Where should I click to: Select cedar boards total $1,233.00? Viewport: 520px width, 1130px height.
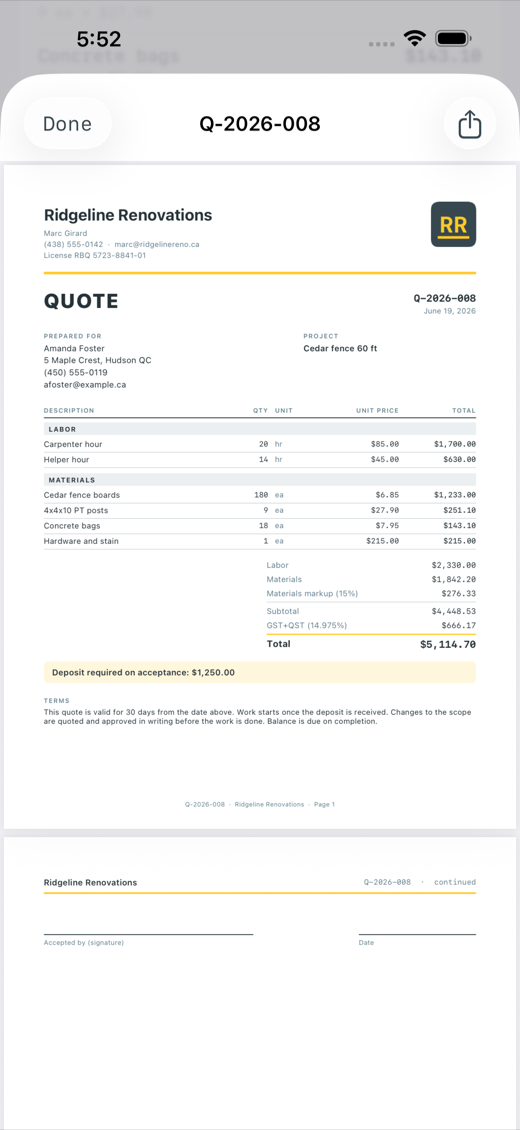pyautogui.click(x=455, y=495)
